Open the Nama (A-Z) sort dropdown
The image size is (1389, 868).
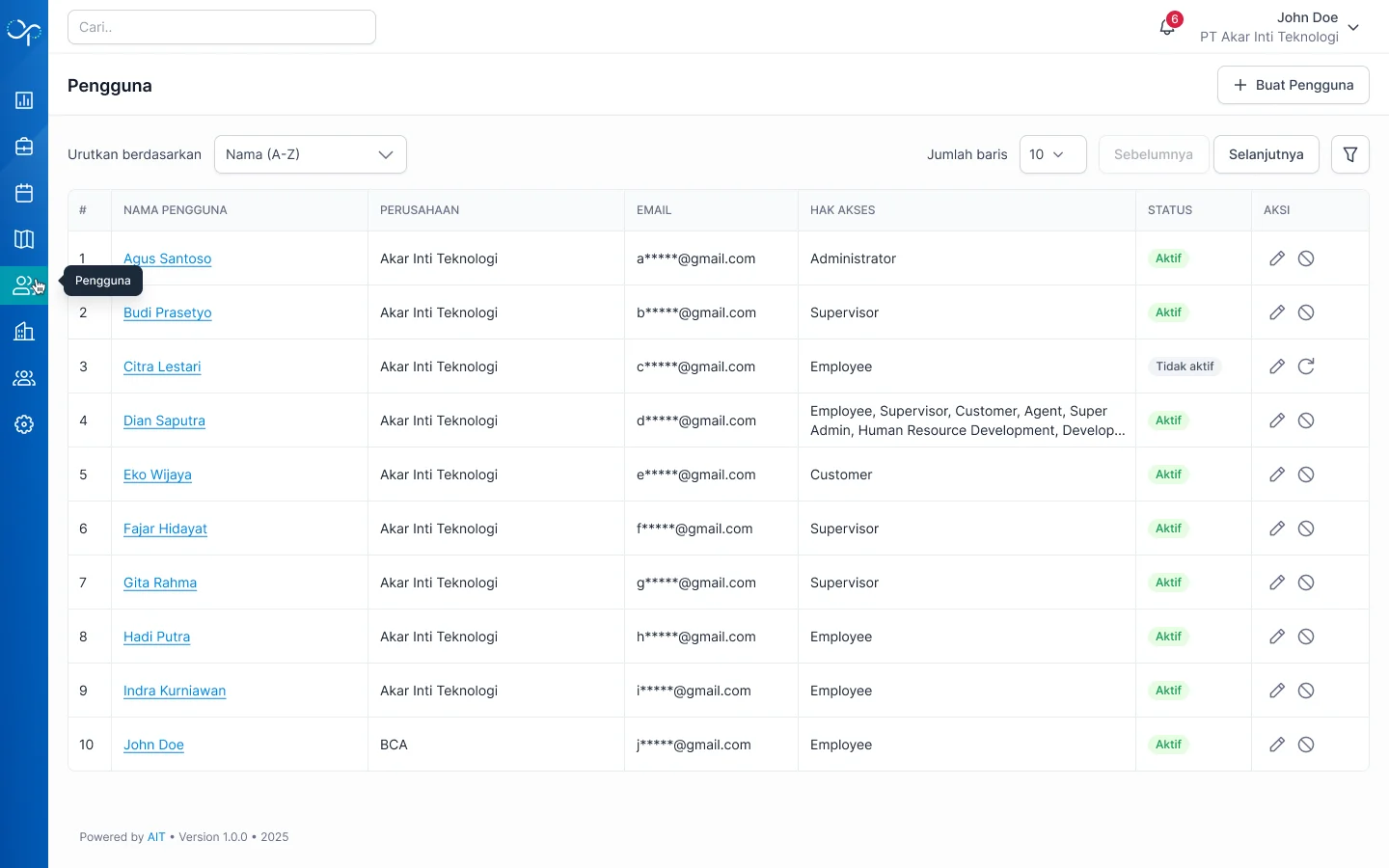[311, 154]
